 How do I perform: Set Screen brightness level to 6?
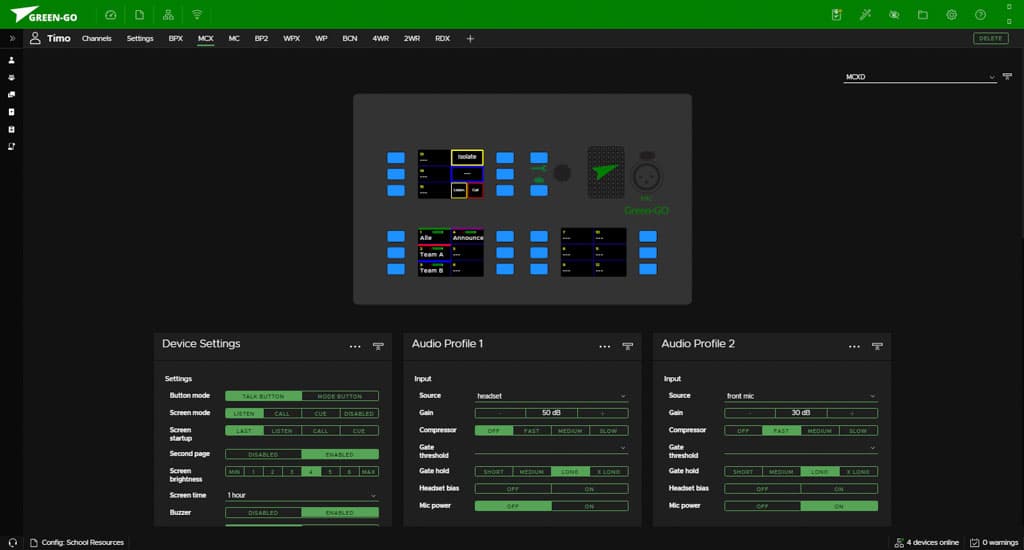[x=350, y=471]
